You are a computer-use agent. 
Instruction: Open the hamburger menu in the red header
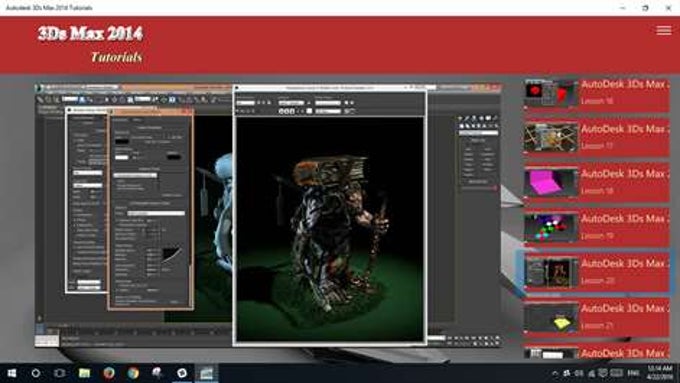pos(664,30)
